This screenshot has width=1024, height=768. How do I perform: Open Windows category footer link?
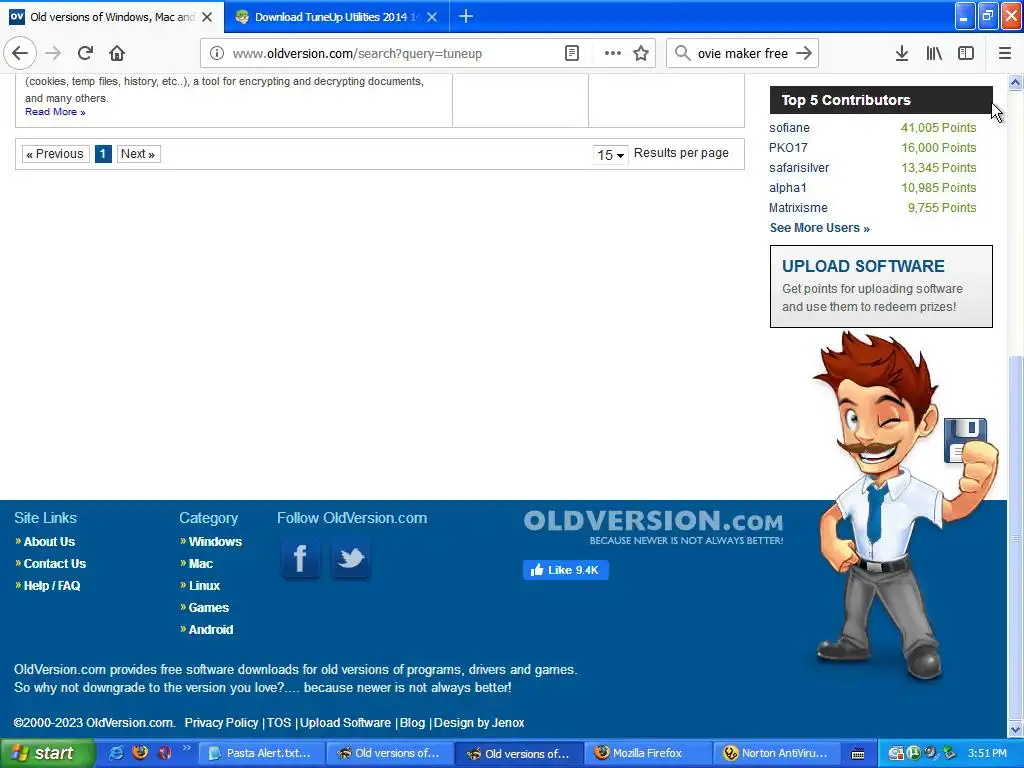215,541
